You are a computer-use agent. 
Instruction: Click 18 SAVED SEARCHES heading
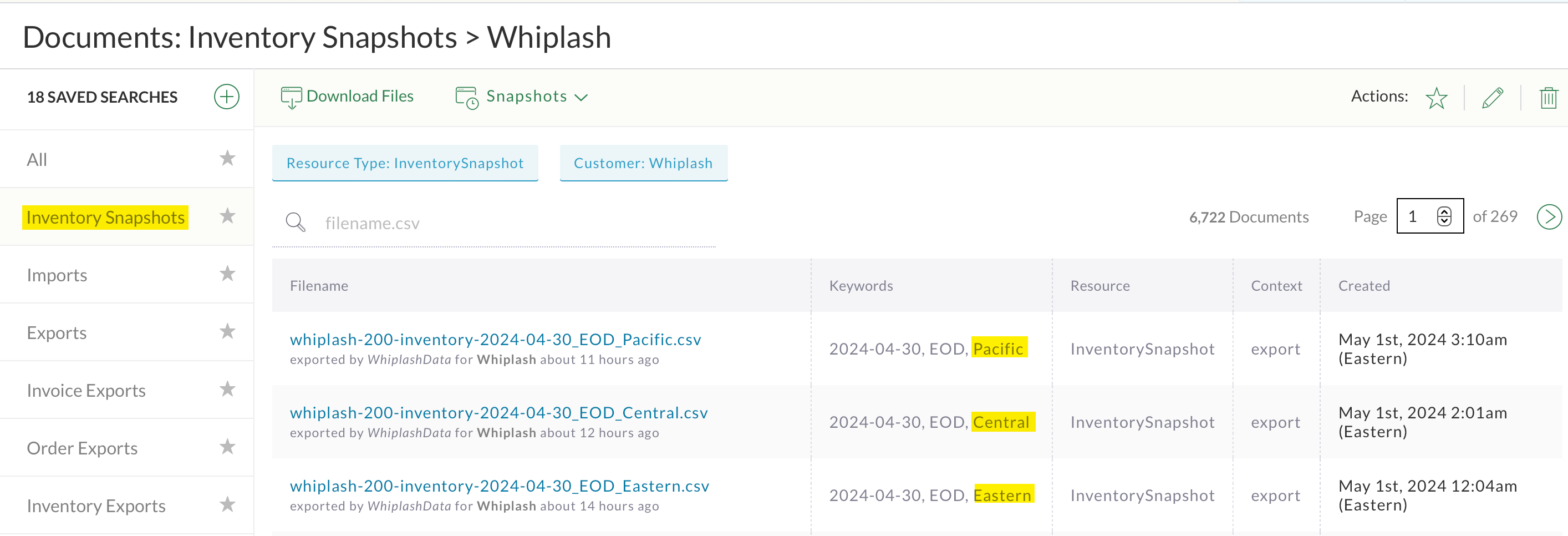[102, 98]
